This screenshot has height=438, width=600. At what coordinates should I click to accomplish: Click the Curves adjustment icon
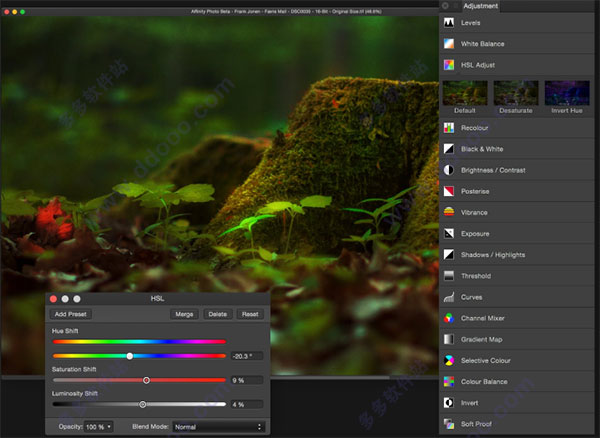[449, 297]
